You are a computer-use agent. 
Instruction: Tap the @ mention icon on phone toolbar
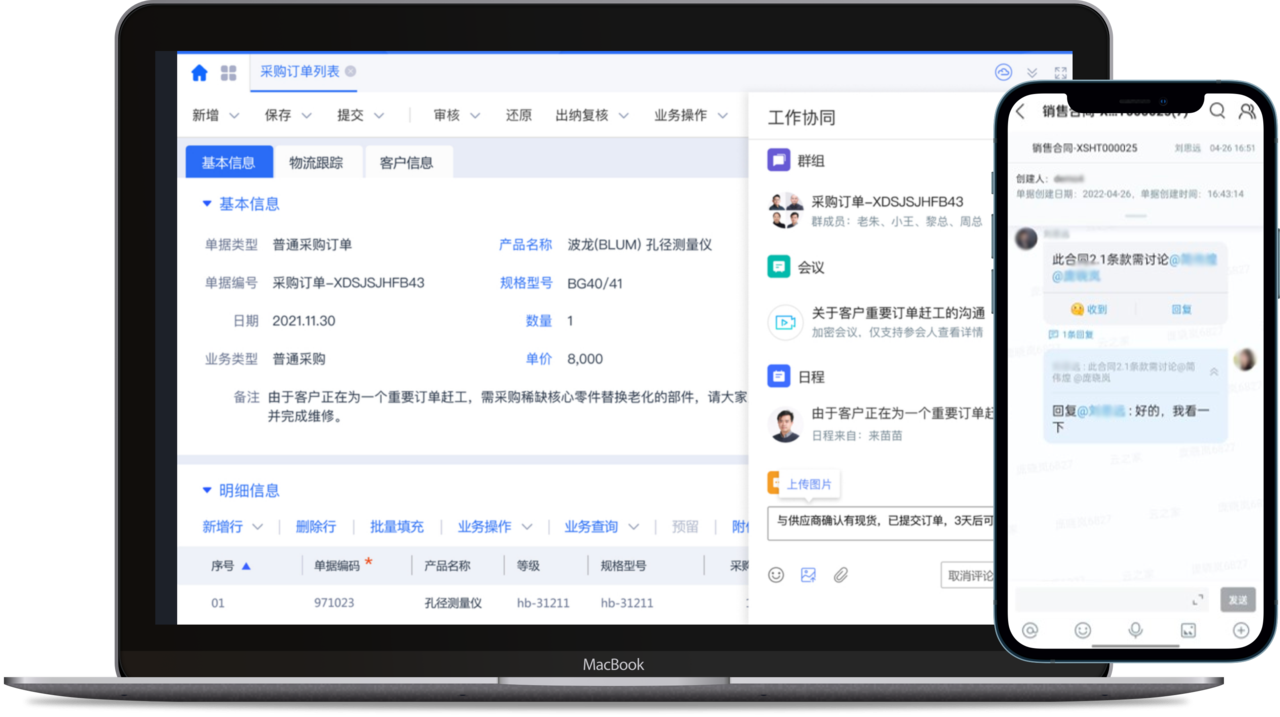click(1030, 630)
